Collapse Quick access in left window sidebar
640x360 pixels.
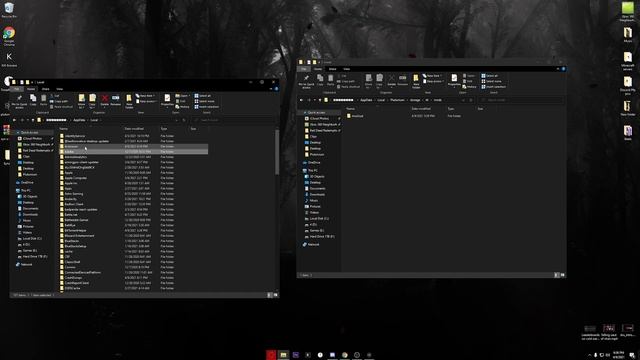click(18, 133)
